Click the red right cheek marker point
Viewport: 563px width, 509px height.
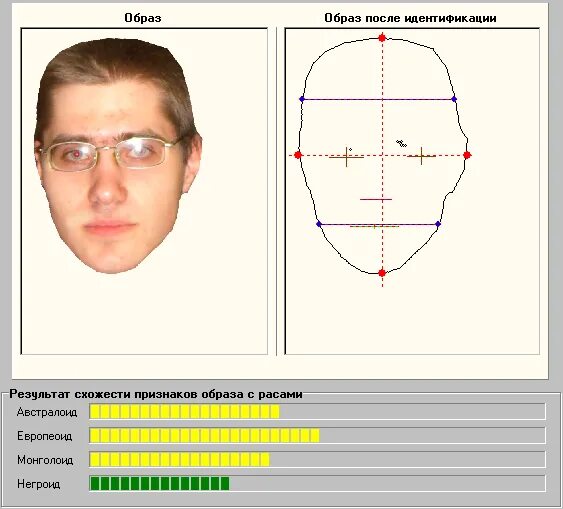(467, 155)
